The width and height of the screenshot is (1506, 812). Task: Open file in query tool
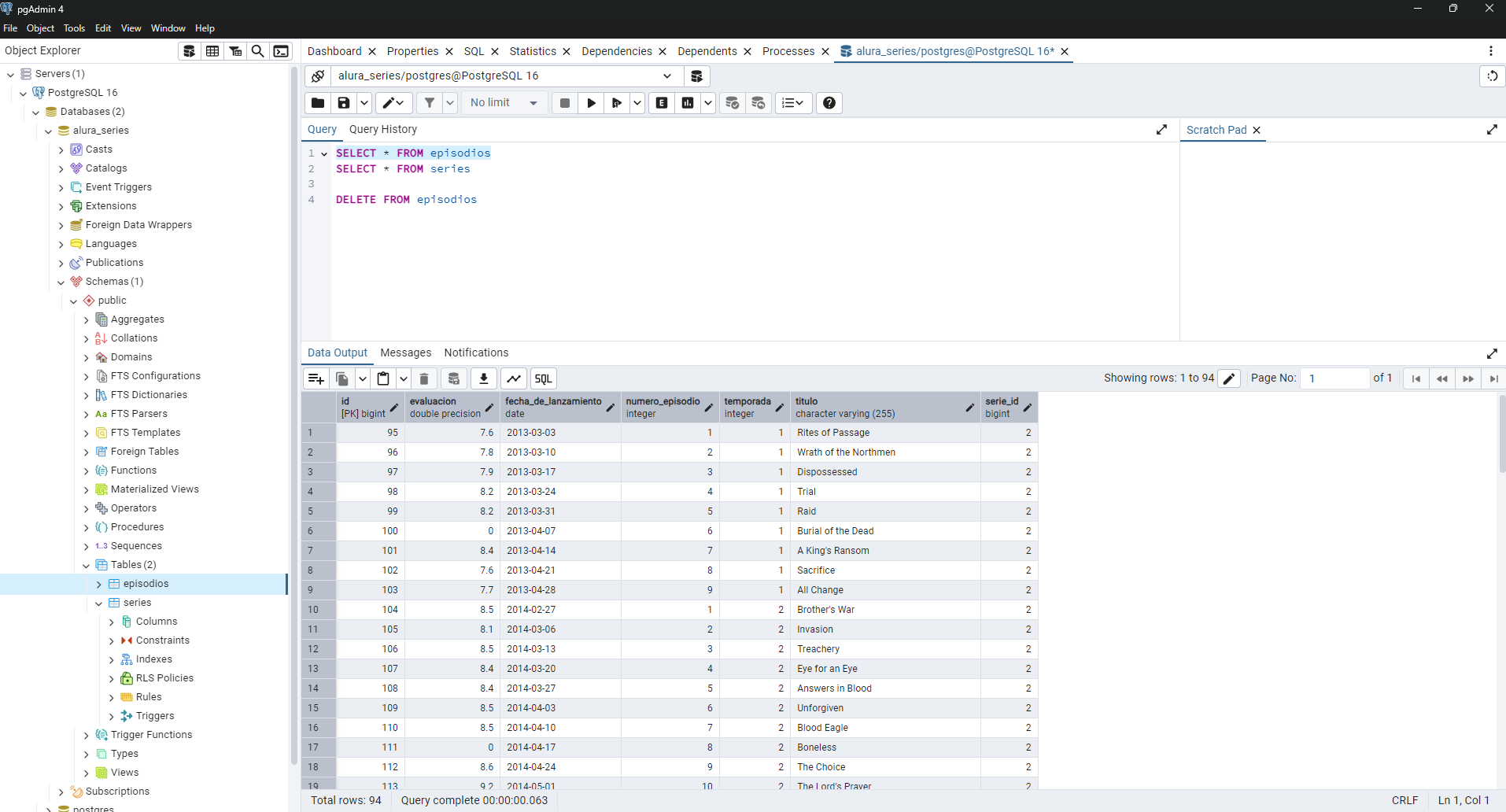pos(318,103)
